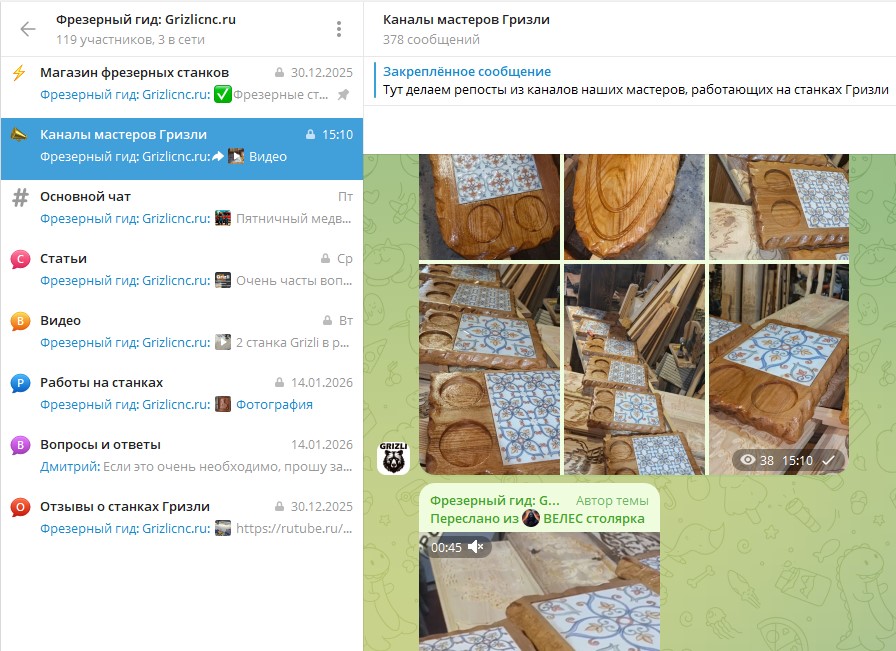Click the 14.01.2026 date in Вопросы row
Image resolution: width=896 pixels, height=651 pixels.
(322, 445)
